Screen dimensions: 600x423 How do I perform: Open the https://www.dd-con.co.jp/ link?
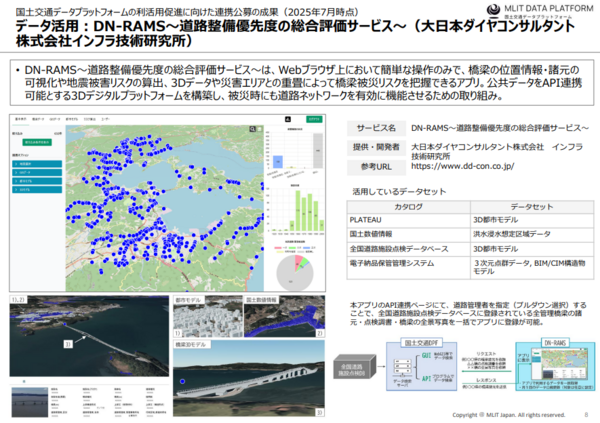[x=462, y=166]
